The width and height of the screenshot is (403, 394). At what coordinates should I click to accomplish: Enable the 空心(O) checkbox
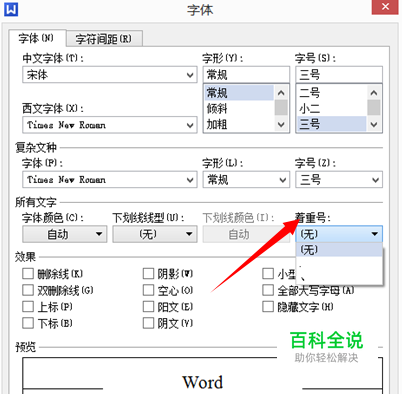(x=148, y=290)
